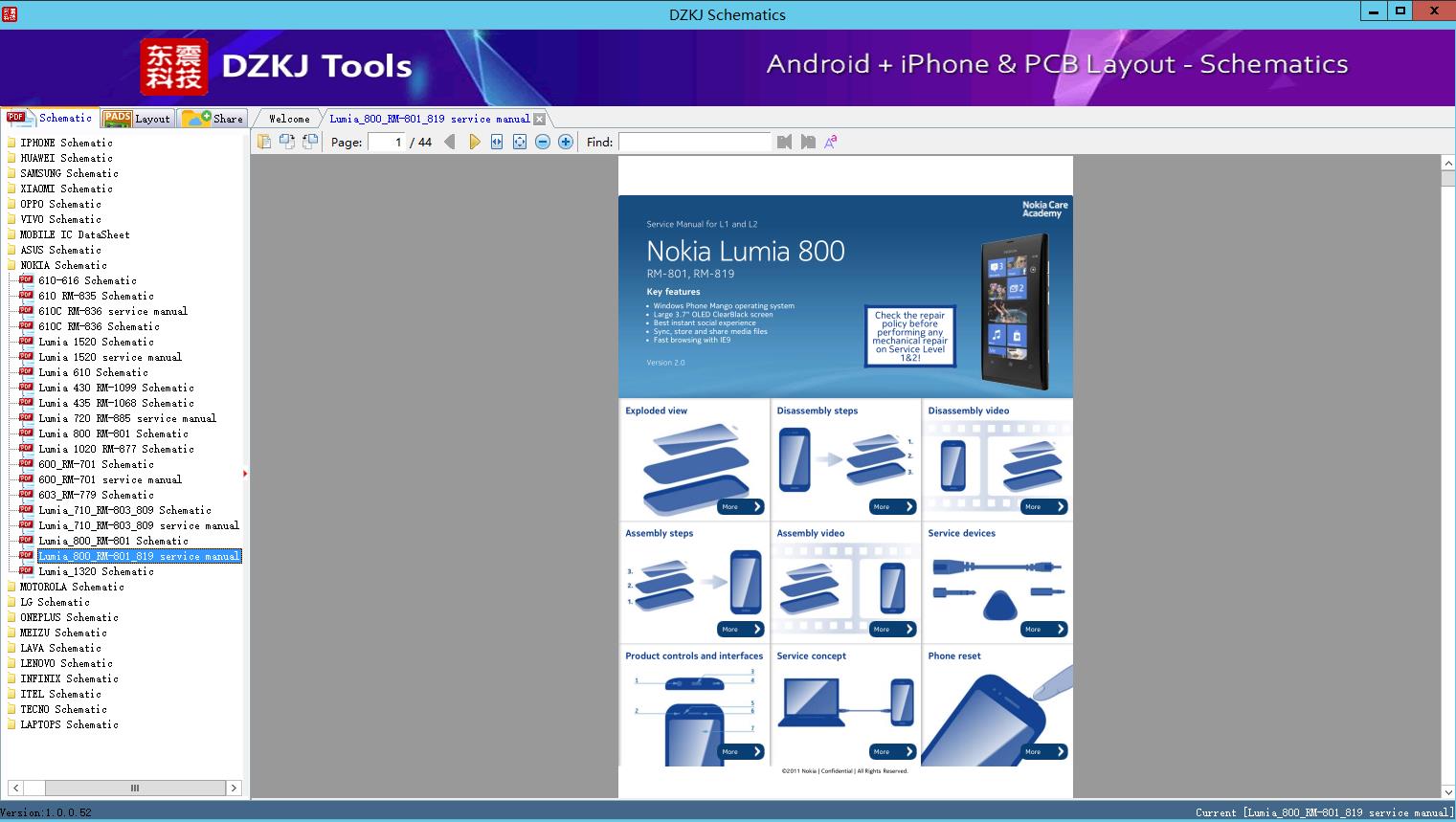Expand the MOTOROLA Schematic folder
This screenshot has width=1456, height=822.
click(72, 587)
